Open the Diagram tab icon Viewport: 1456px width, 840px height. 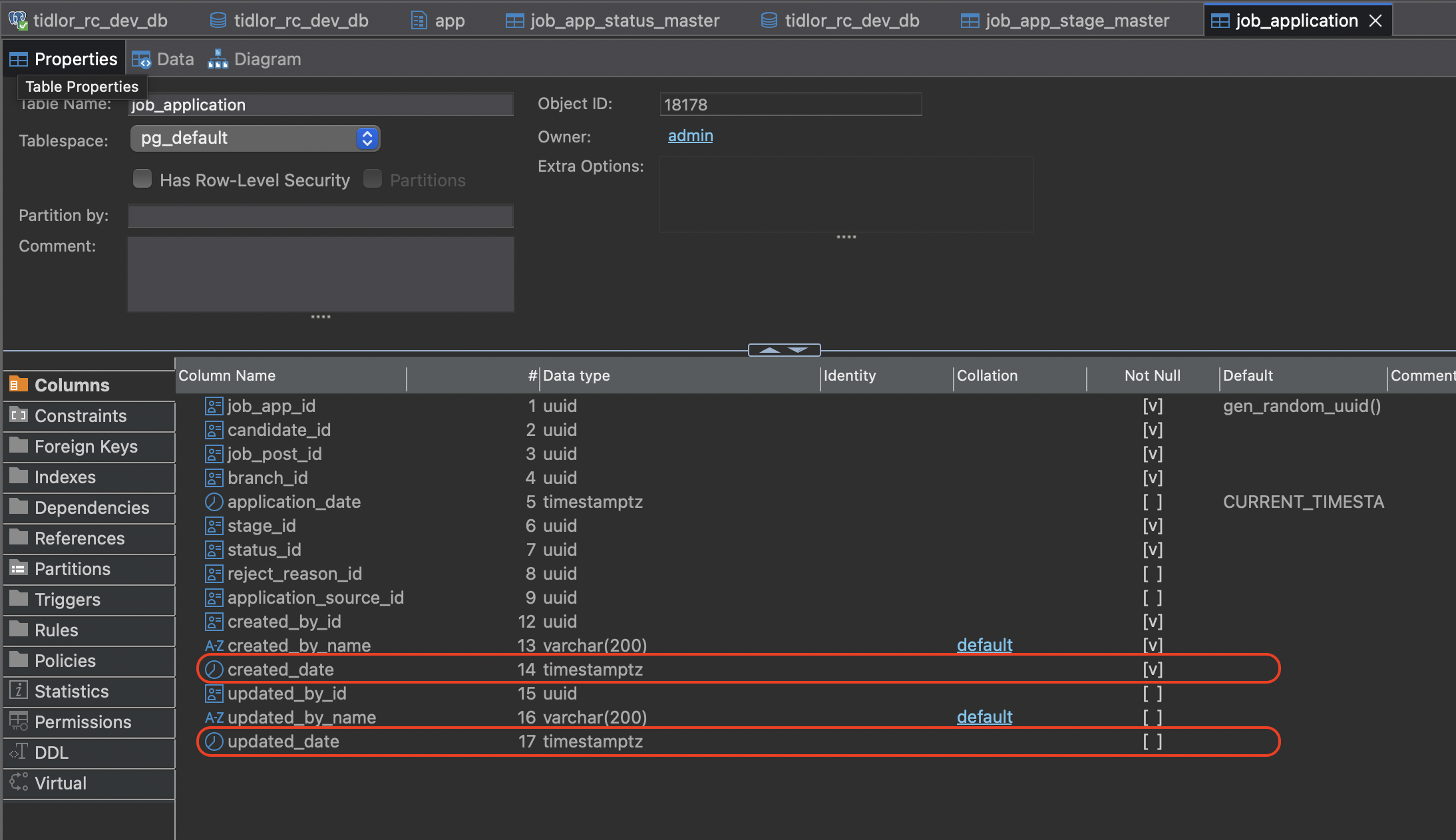218,60
